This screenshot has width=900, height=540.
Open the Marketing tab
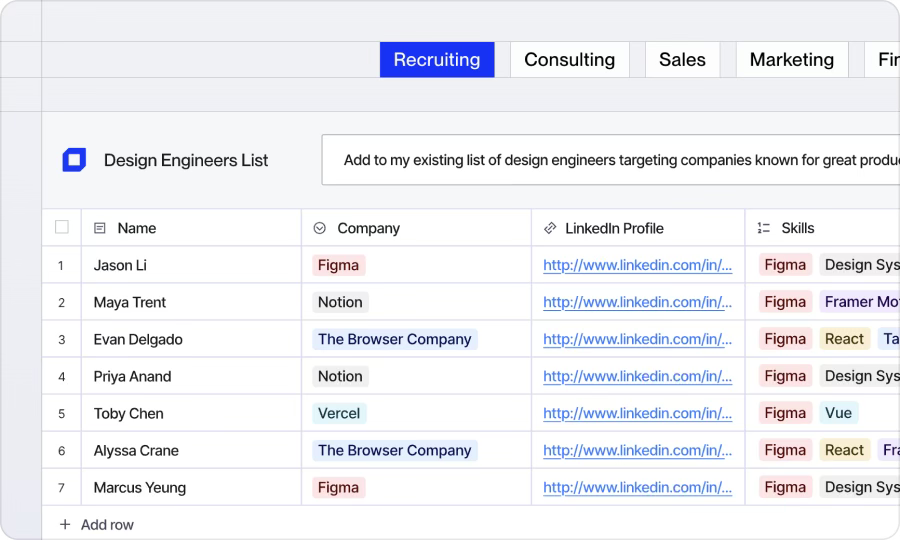pyautogui.click(x=791, y=60)
